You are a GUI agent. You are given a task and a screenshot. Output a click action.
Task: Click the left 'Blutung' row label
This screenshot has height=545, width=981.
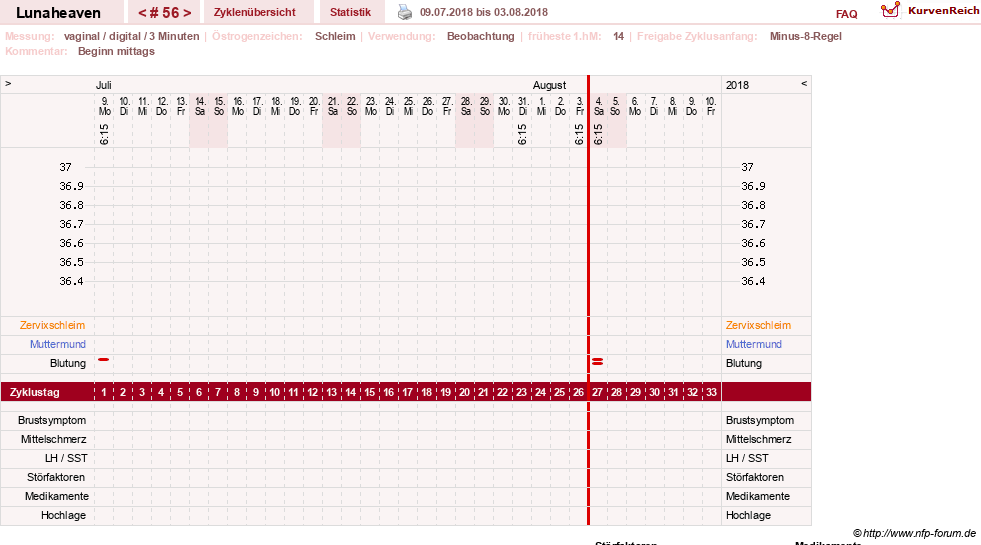(68, 363)
